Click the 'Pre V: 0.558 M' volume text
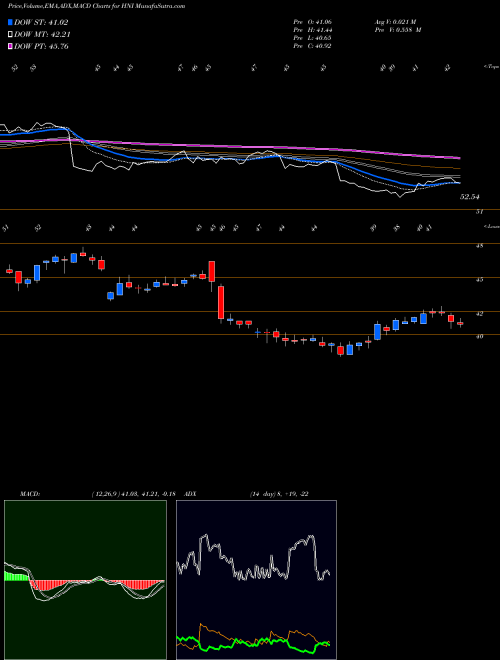Screen dimensions: 500x660 coord(398,30)
